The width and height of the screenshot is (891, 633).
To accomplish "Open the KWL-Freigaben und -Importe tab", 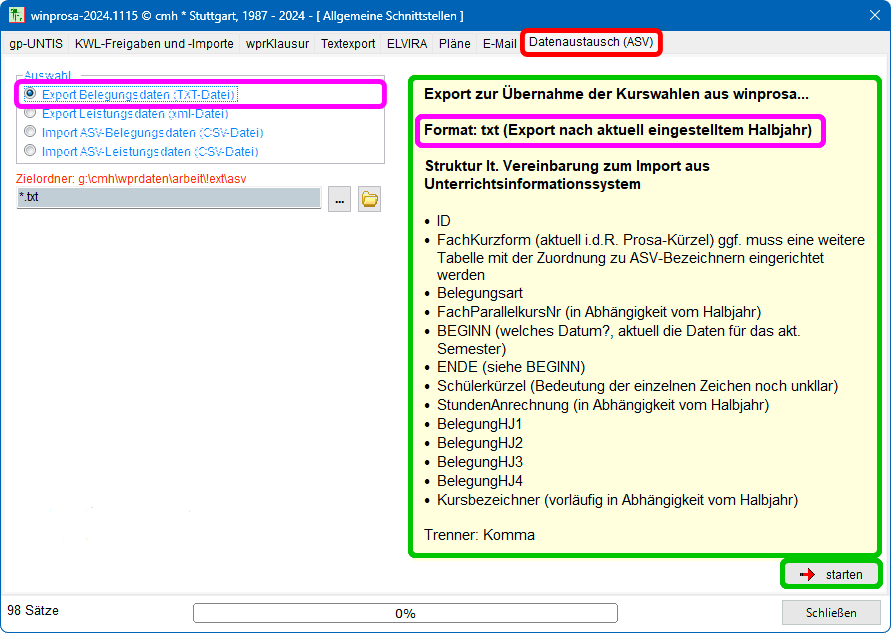I will point(154,44).
